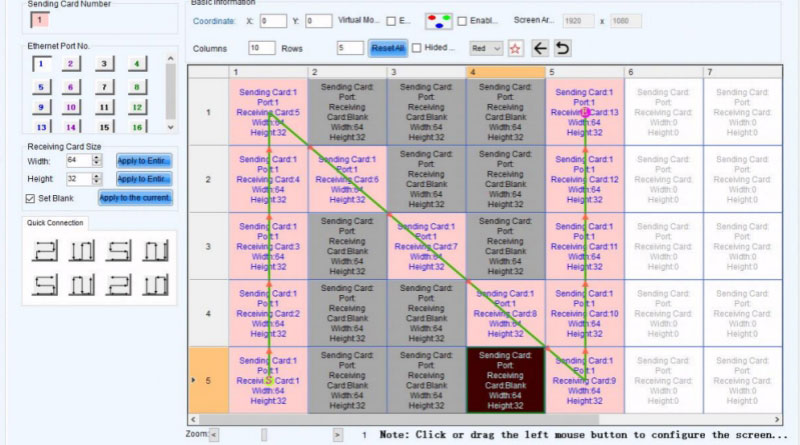Click Ethernet port list scroll up arrow
This screenshot has width=800, height=445.
pos(170,59)
